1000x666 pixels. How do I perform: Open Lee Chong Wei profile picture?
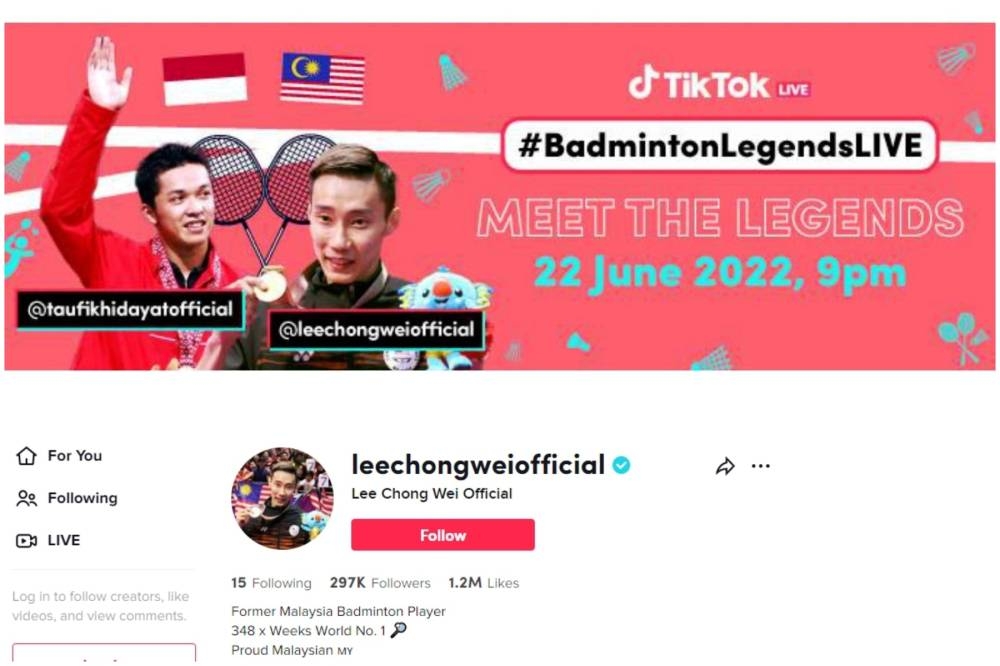pyautogui.click(x=282, y=498)
